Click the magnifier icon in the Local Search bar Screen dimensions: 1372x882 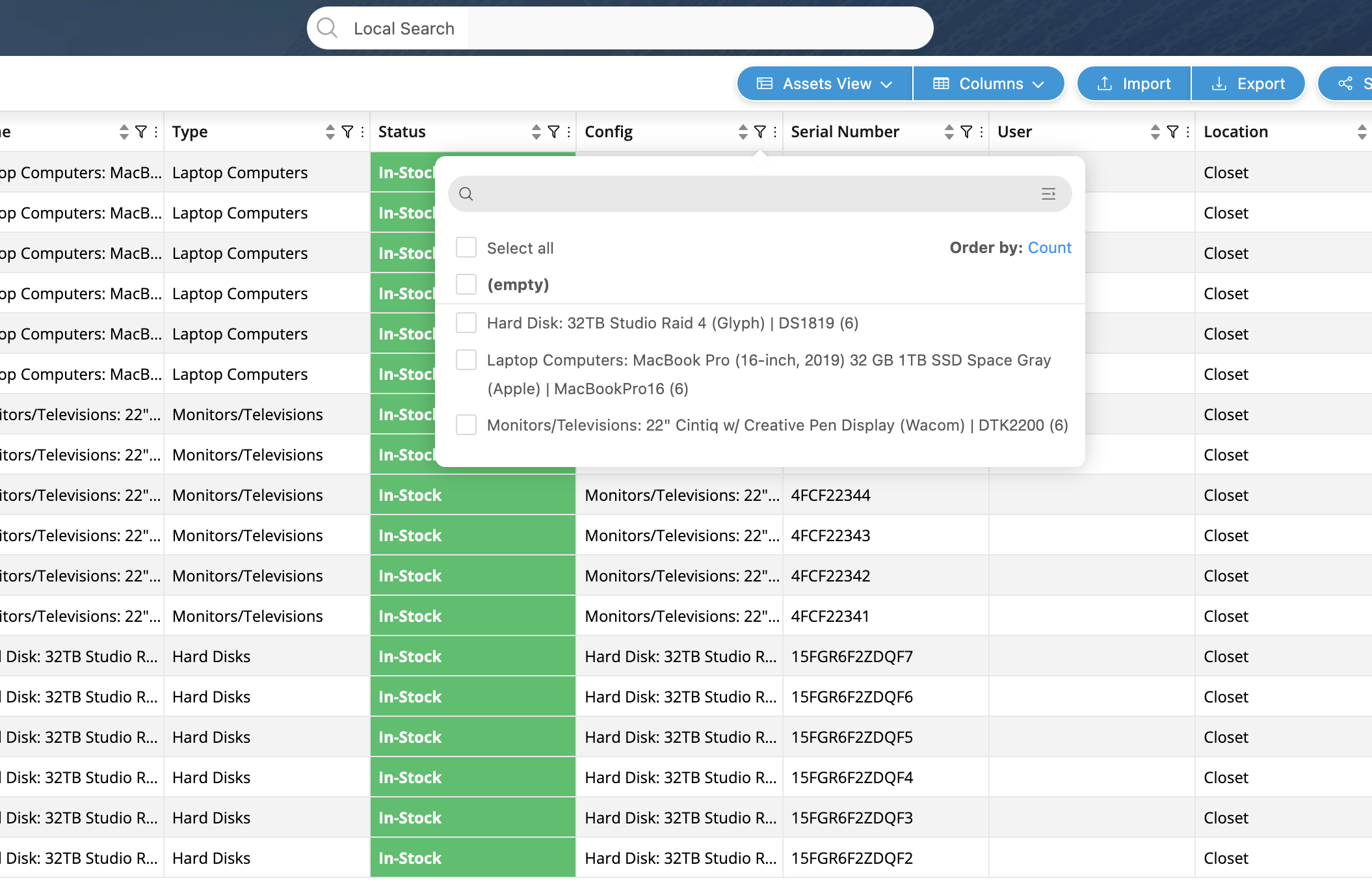pyautogui.click(x=327, y=28)
